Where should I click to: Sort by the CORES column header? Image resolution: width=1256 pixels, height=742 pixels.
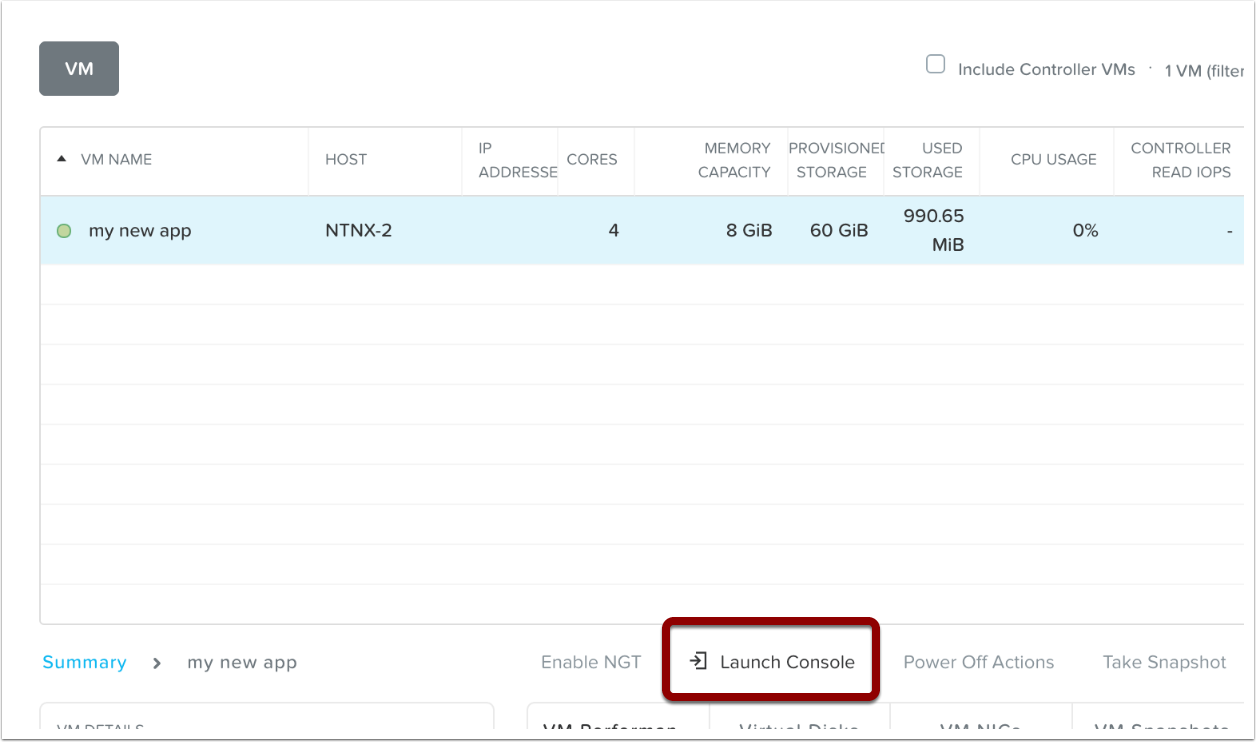592,159
